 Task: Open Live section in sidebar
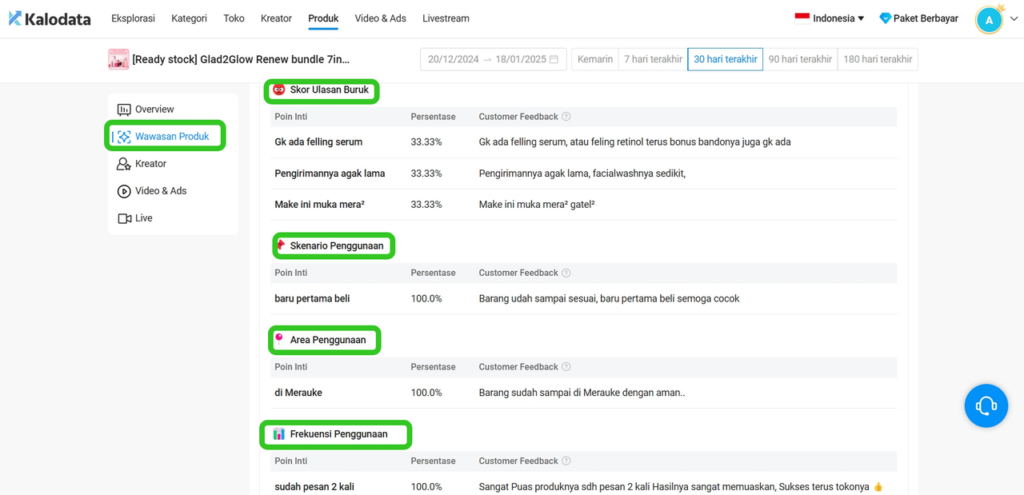click(135, 218)
